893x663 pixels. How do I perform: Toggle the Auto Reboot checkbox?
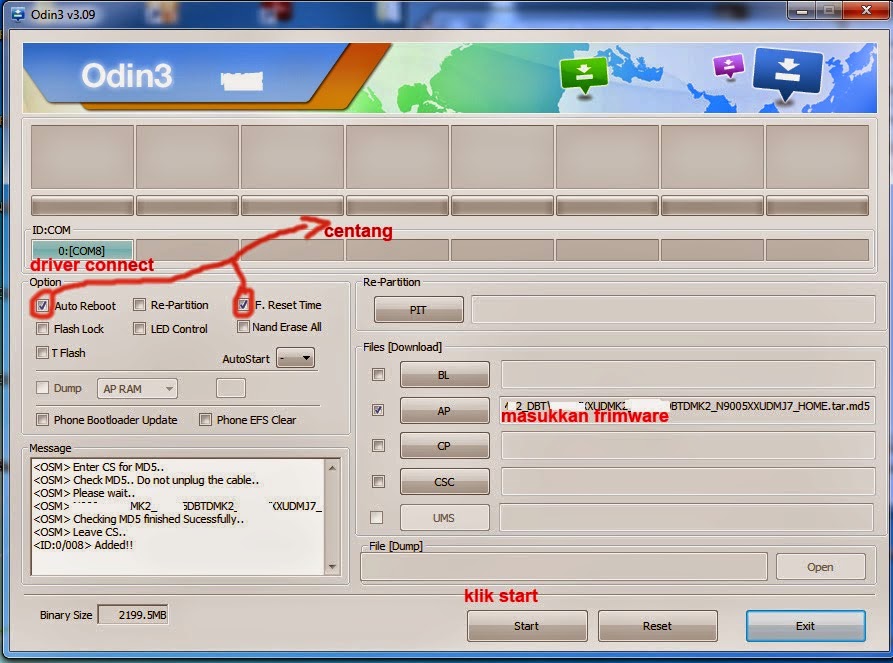(x=42, y=305)
